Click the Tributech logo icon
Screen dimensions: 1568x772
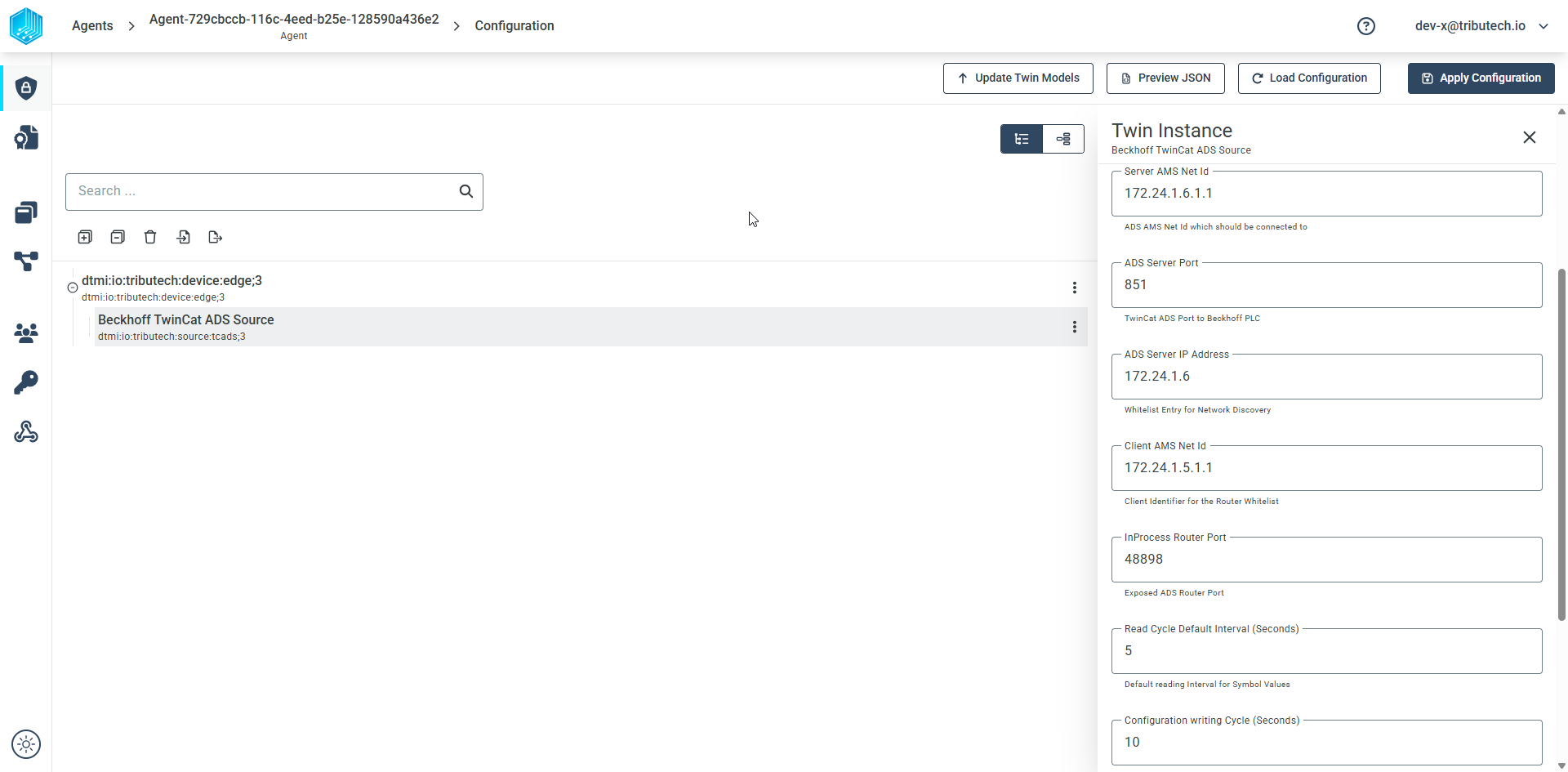pyautogui.click(x=26, y=25)
